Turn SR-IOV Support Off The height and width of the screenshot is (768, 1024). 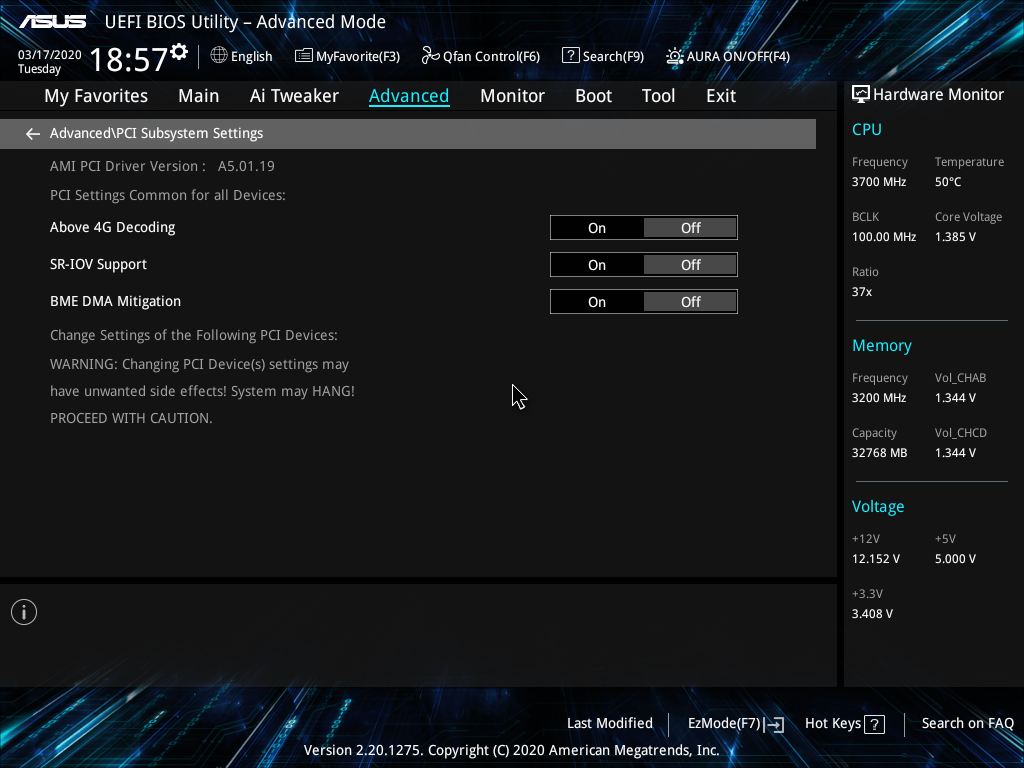coord(690,265)
